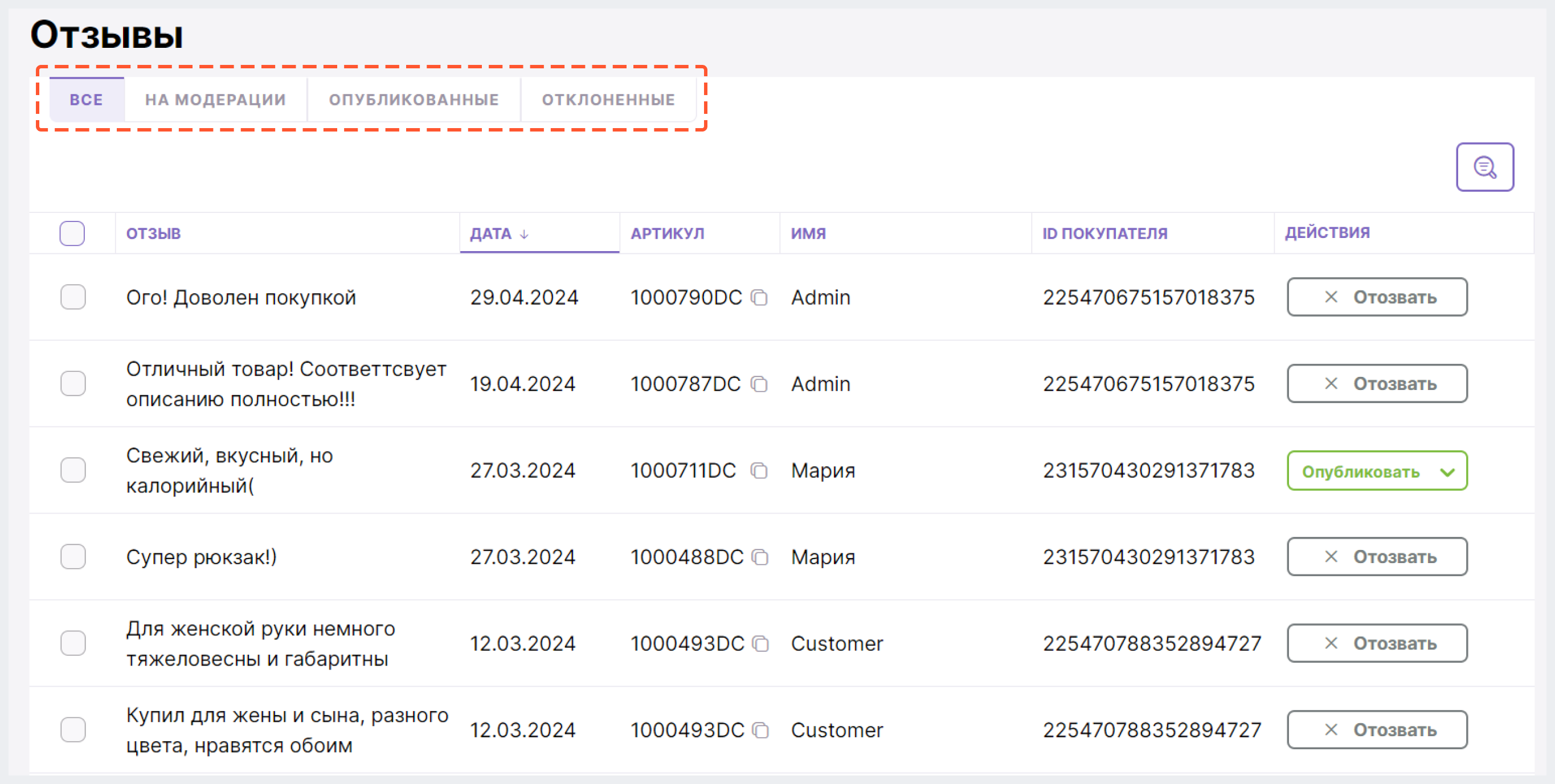Click name Customer in 'Купил для жены' row
1555x784 pixels.
click(837, 730)
